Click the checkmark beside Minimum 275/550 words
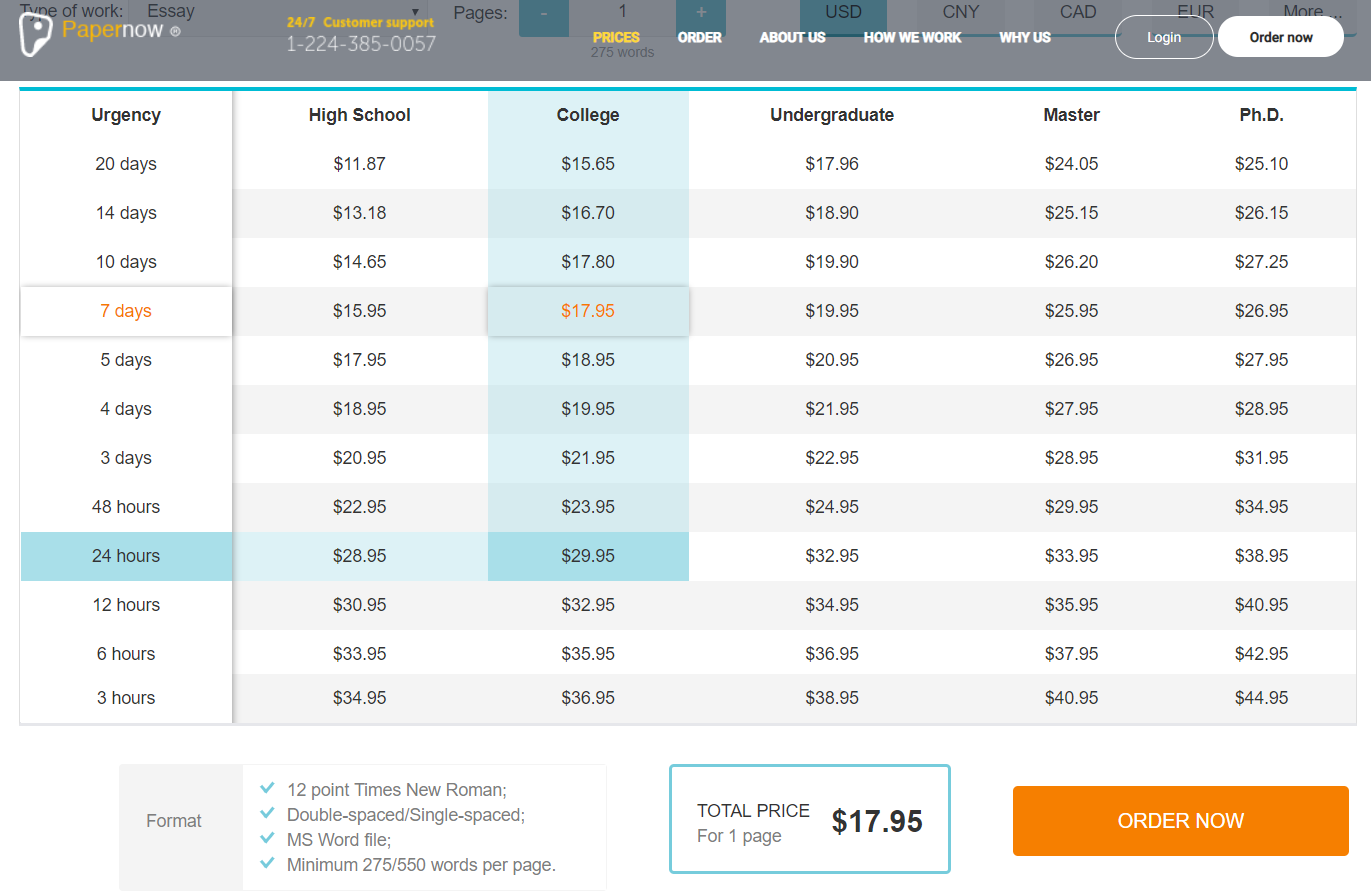This screenshot has height=896, width=1371. click(267, 864)
